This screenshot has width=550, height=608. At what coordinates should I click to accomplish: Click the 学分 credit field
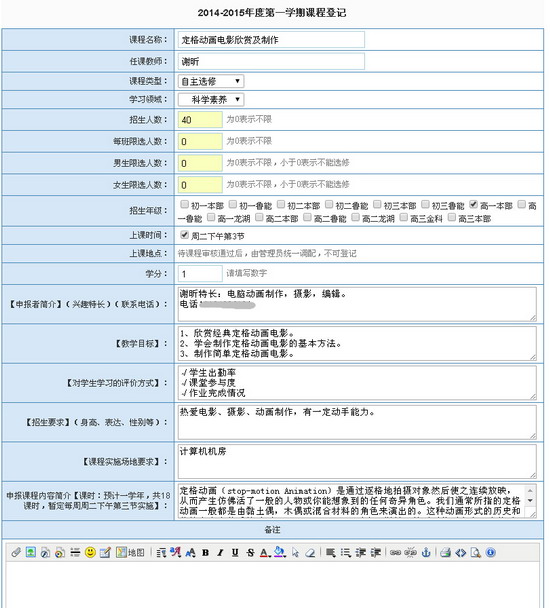pos(200,273)
